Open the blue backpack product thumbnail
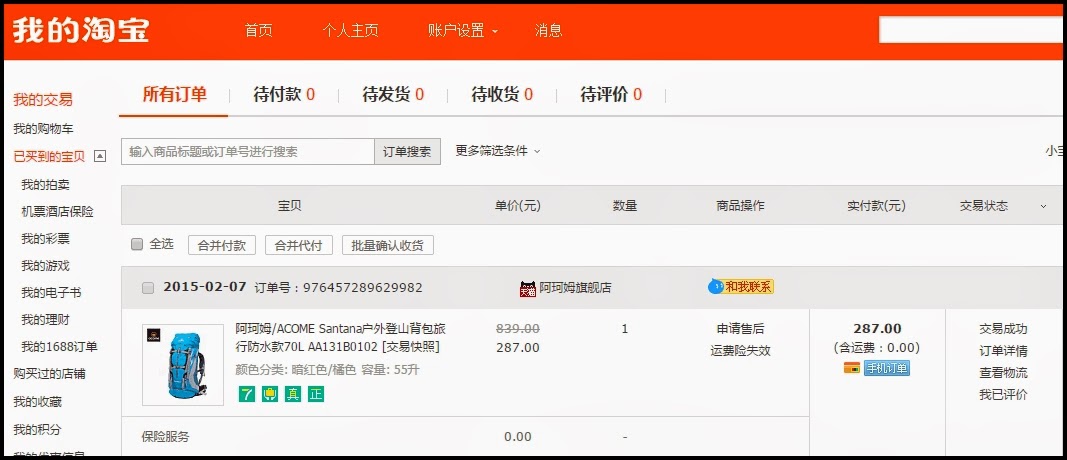This screenshot has width=1067, height=460. (x=182, y=365)
